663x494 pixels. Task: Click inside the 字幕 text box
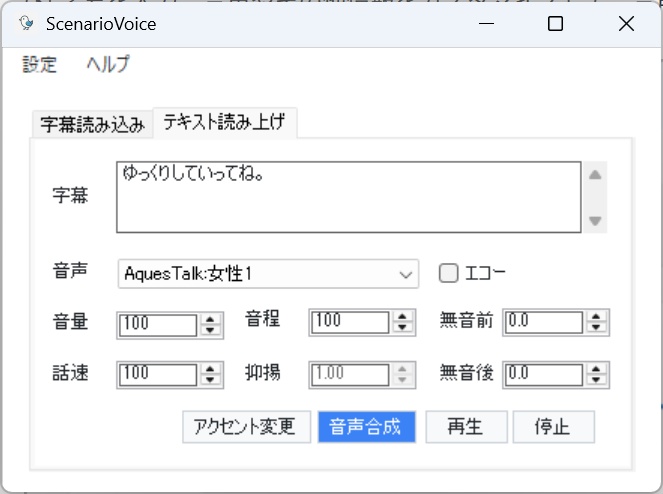(x=349, y=197)
